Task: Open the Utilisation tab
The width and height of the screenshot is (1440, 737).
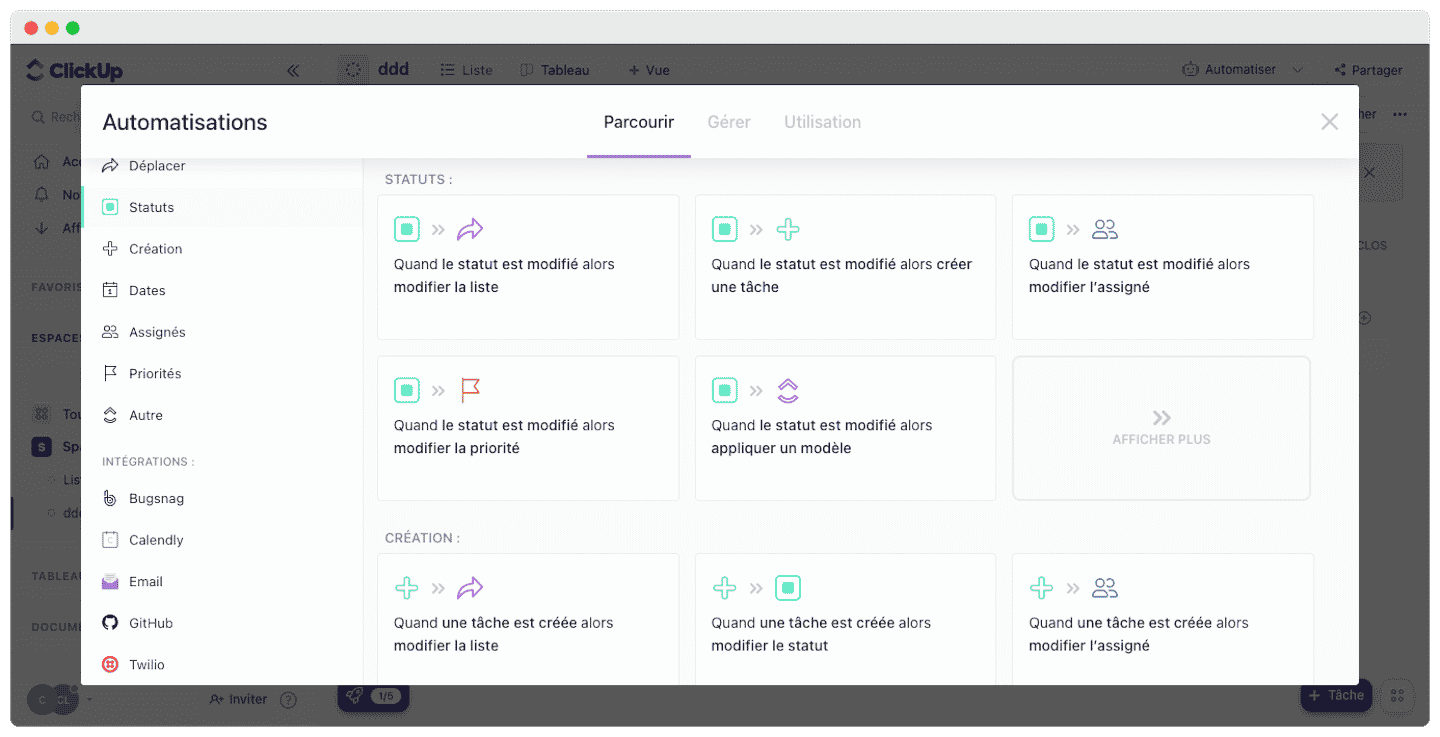Action: pos(822,122)
